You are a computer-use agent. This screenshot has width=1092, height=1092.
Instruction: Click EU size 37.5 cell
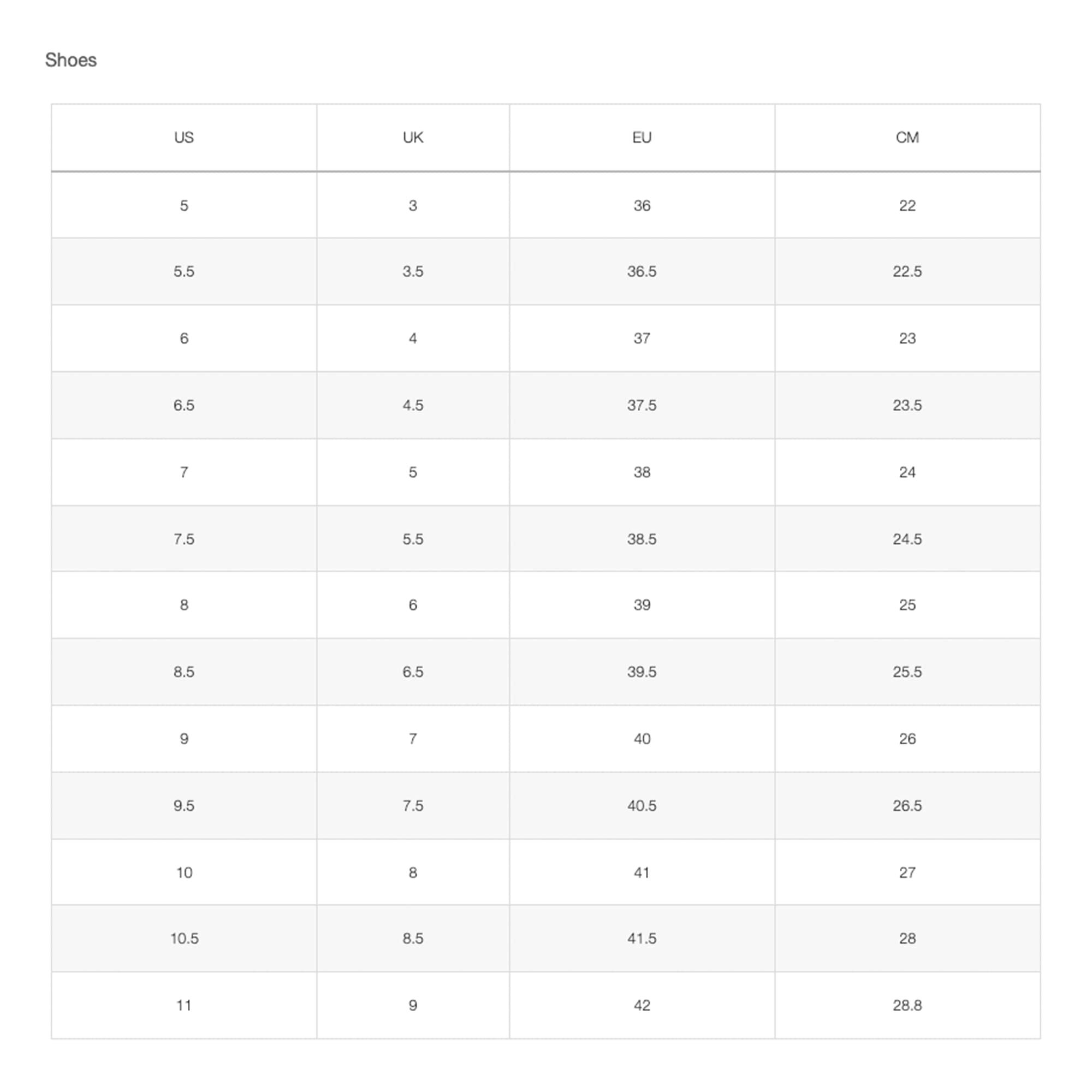pos(642,405)
